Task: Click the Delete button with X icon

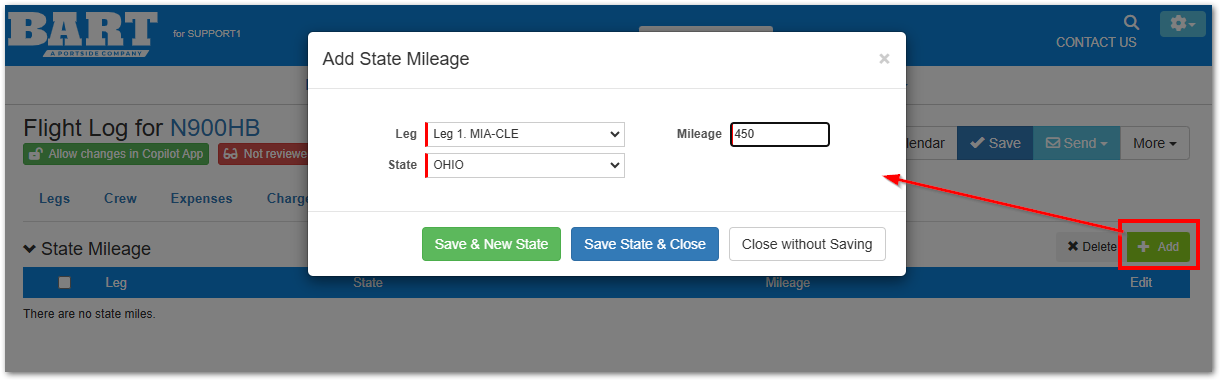Action: click(1089, 247)
